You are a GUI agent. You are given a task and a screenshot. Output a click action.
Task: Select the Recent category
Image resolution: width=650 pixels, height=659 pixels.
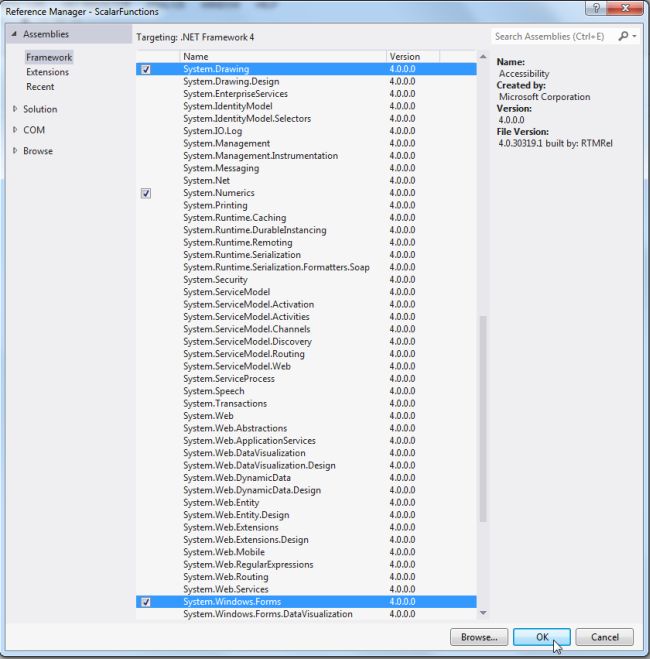(40, 87)
